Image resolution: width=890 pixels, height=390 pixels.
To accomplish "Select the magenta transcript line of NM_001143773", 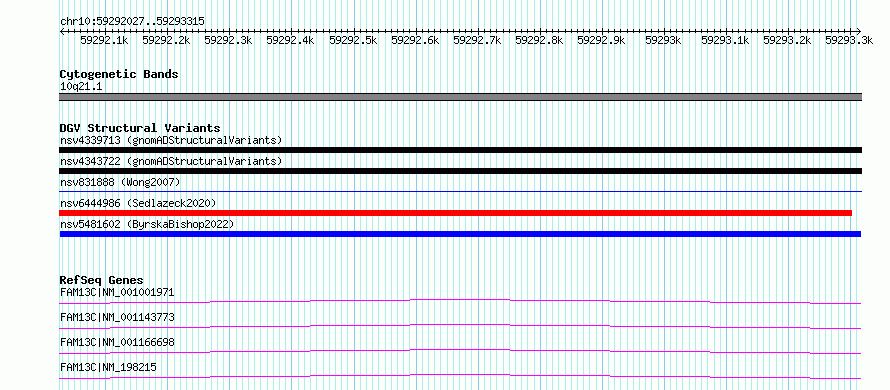I will pos(460,326).
